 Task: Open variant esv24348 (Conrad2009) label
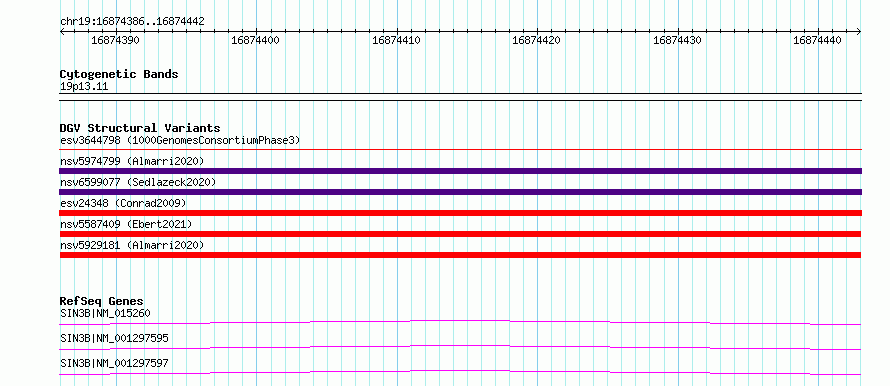click(x=123, y=203)
